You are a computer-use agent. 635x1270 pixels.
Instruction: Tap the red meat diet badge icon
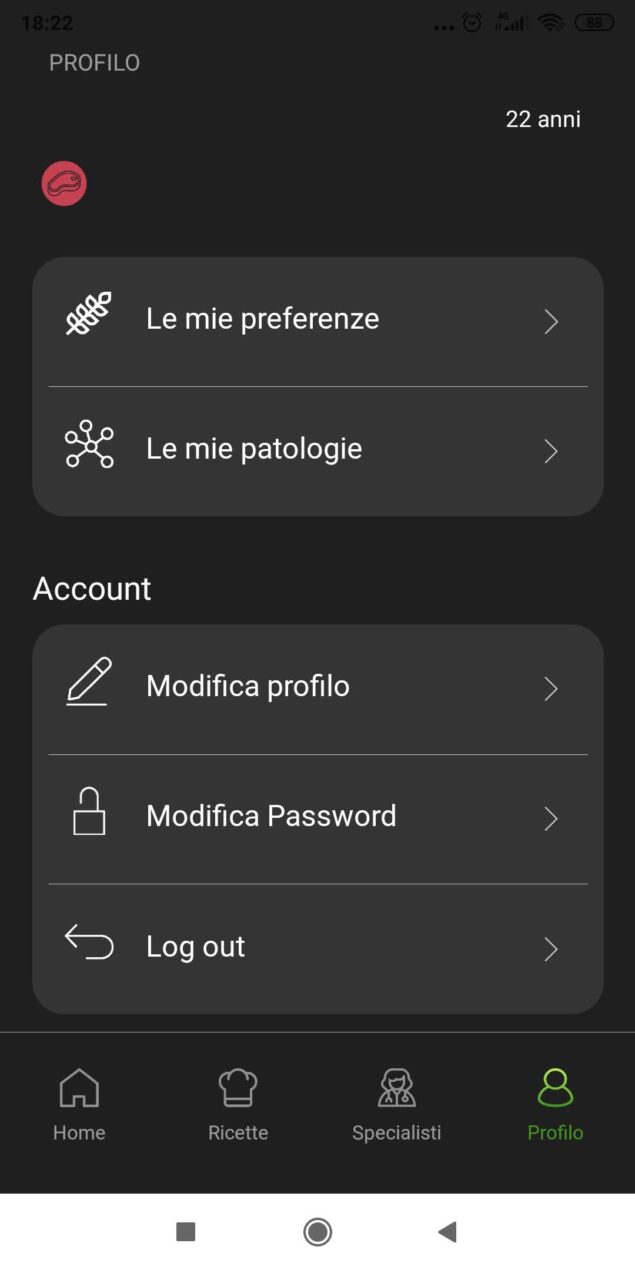coord(64,184)
